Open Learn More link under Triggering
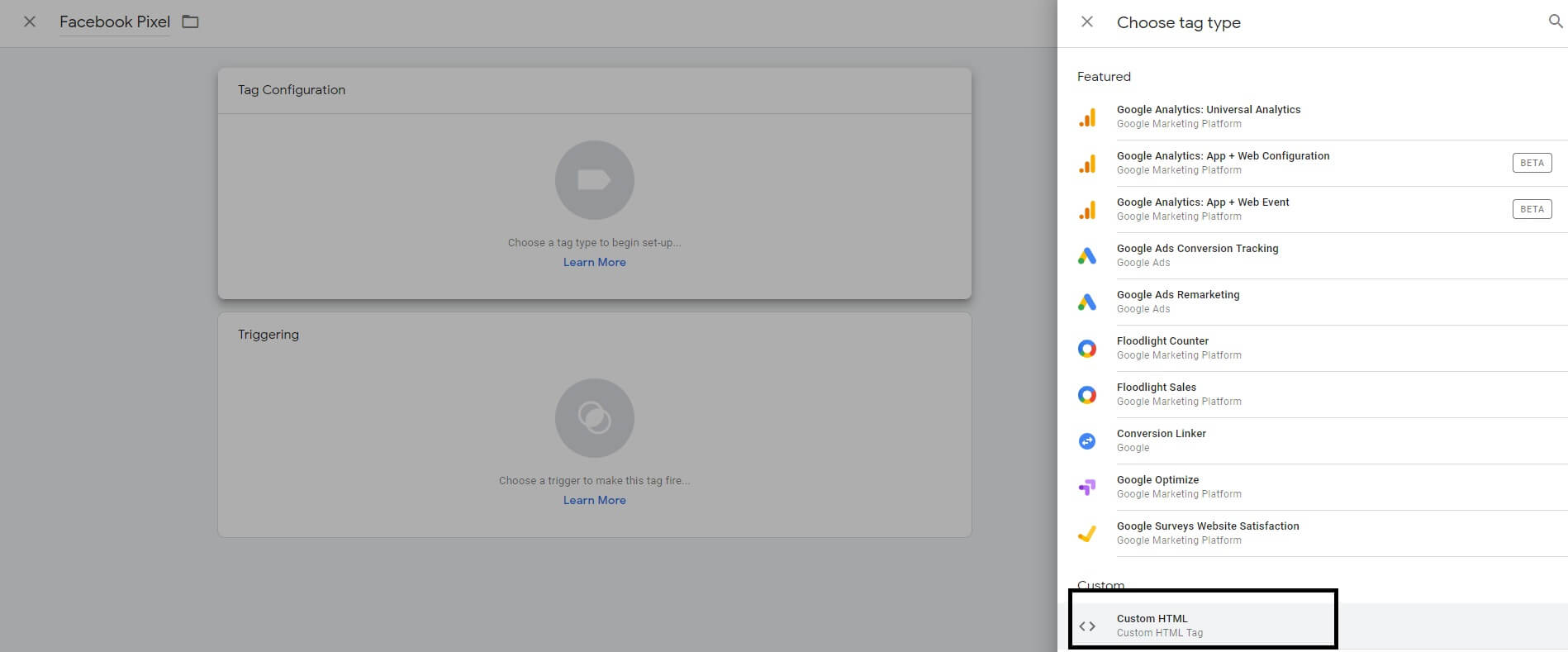 coord(595,500)
